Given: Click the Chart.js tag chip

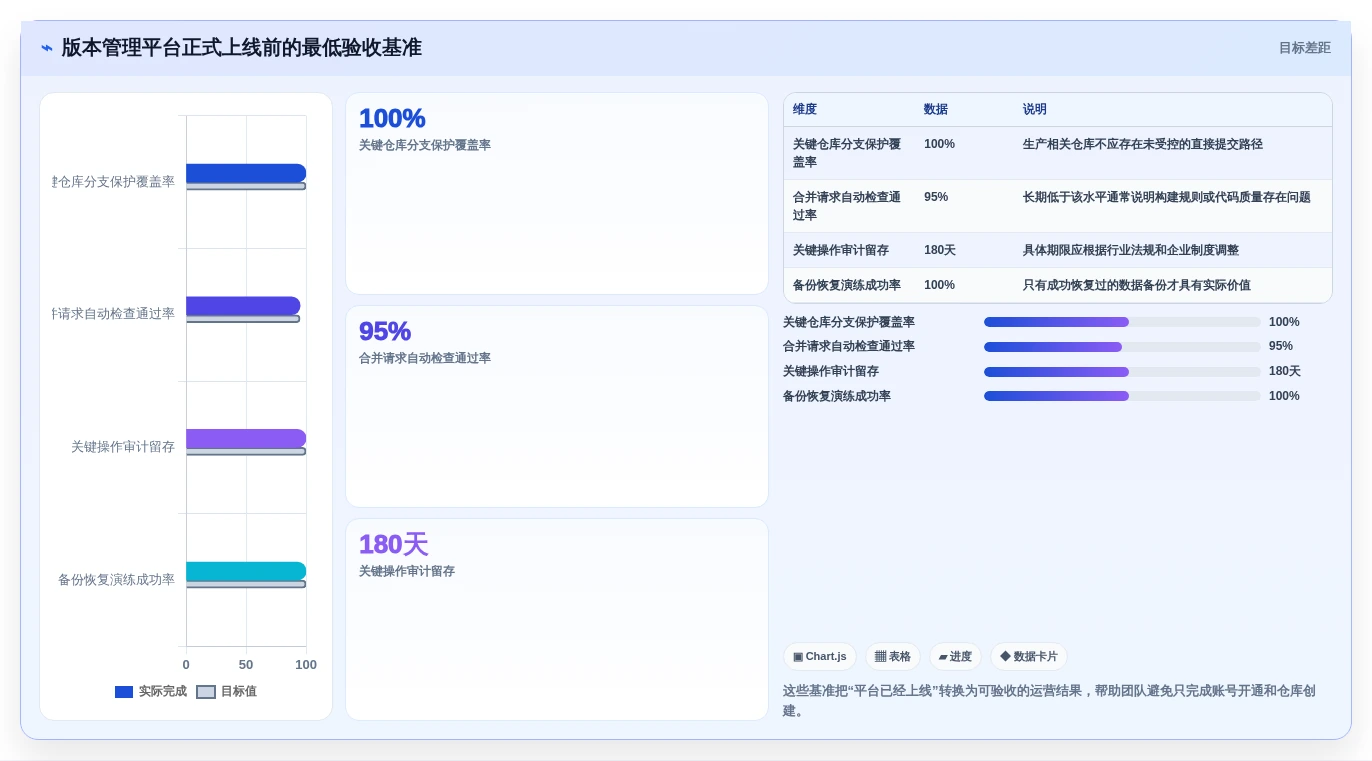Looking at the screenshot, I should click(820, 657).
